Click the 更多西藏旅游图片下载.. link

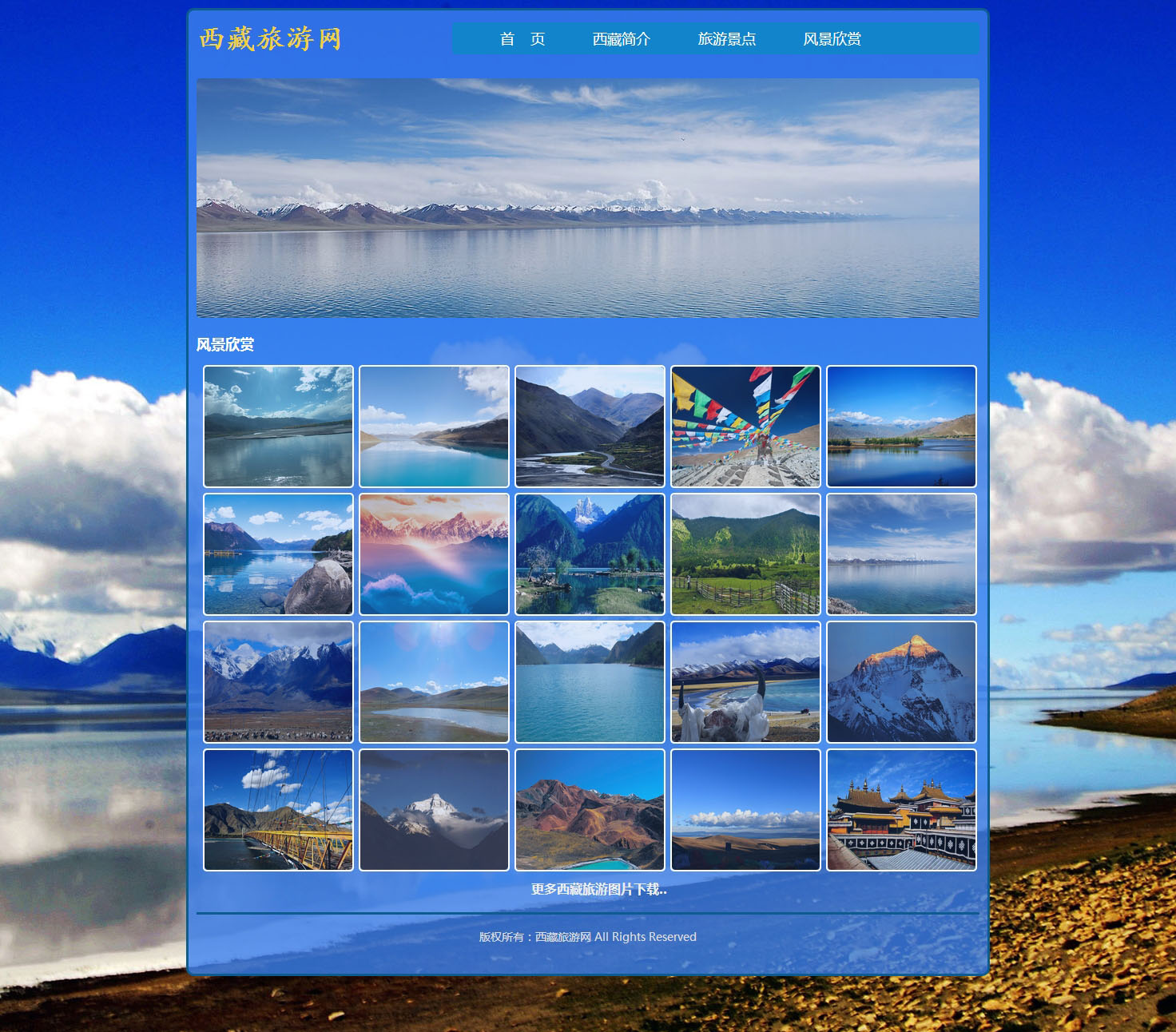point(599,889)
